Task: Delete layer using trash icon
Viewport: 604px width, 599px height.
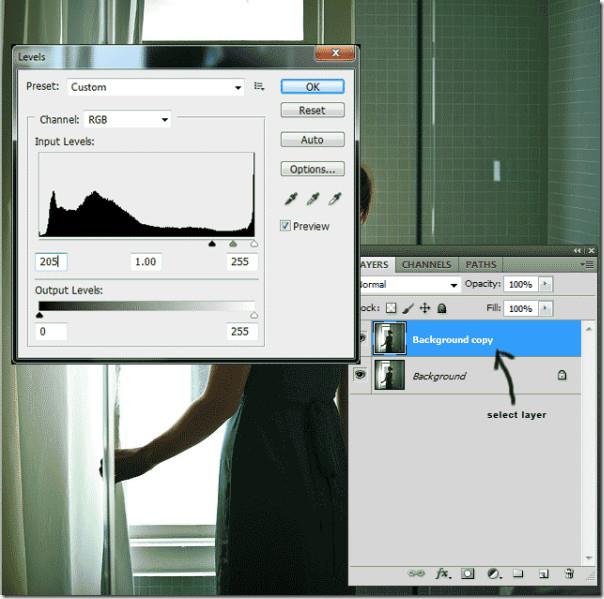Action: (569, 574)
